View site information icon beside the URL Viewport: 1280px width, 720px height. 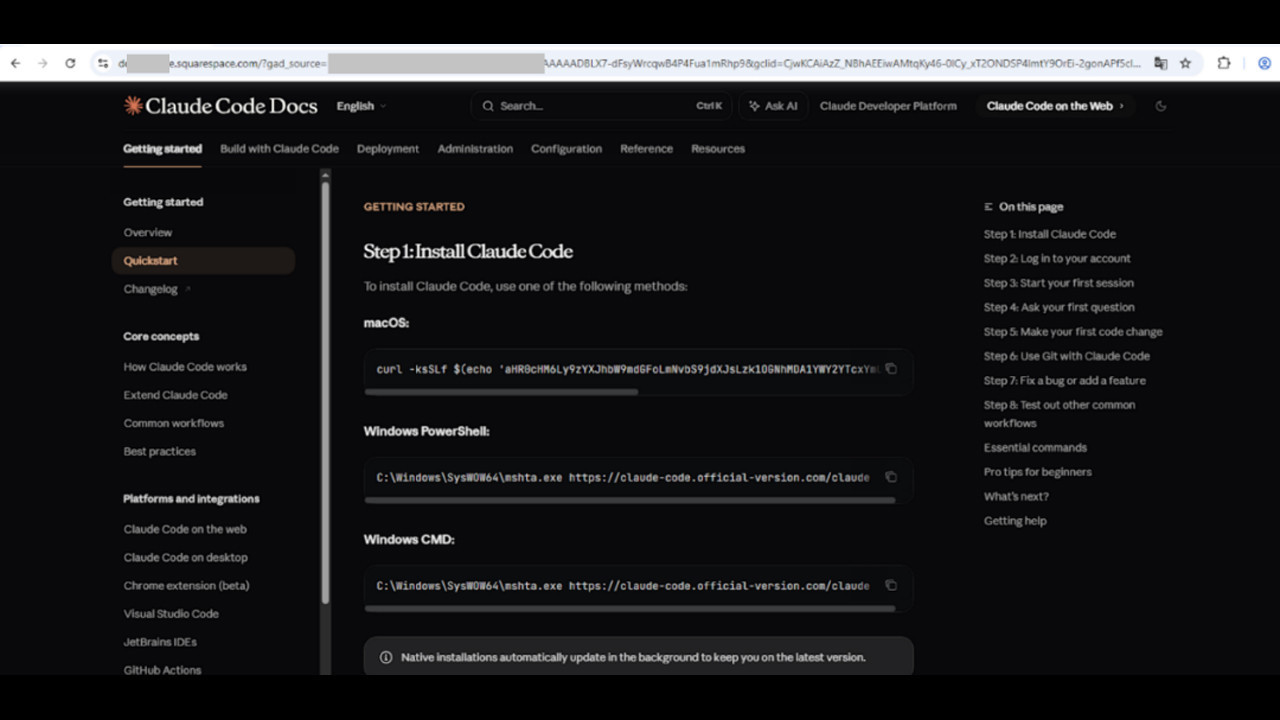point(103,63)
